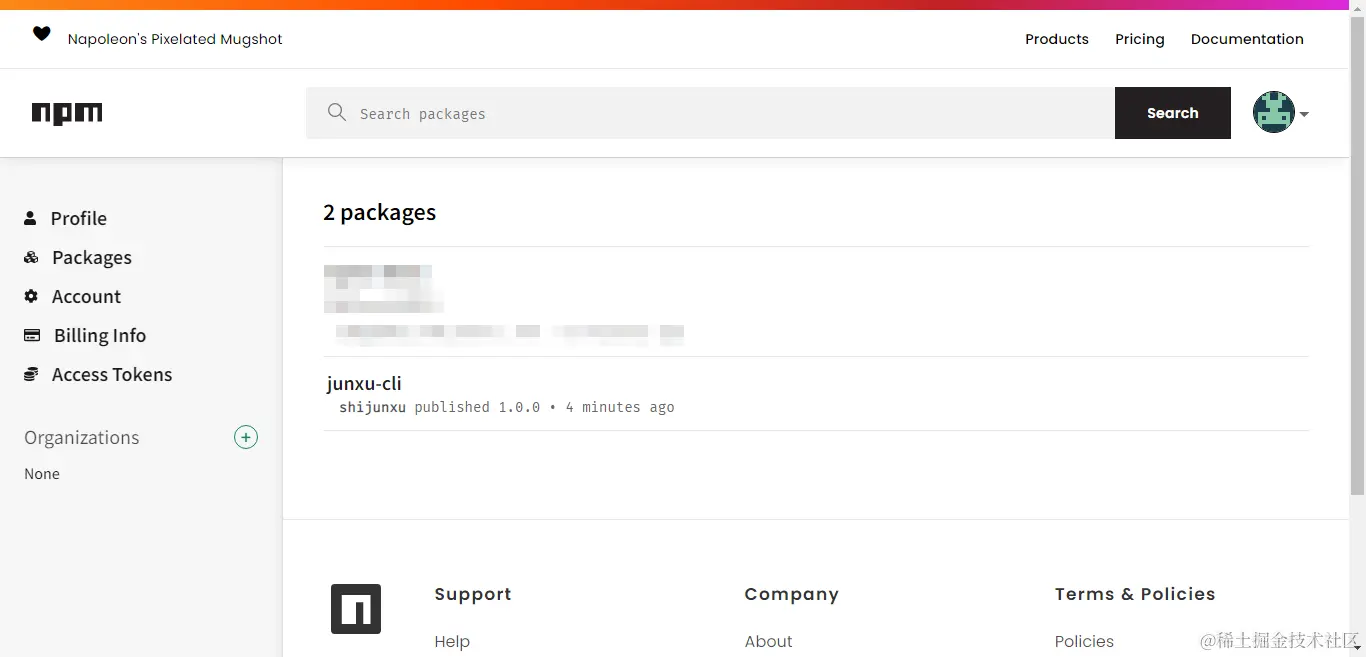
Task: Click Napoleon's Pixelated Mugshot text
Action: [x=175, y=39]
